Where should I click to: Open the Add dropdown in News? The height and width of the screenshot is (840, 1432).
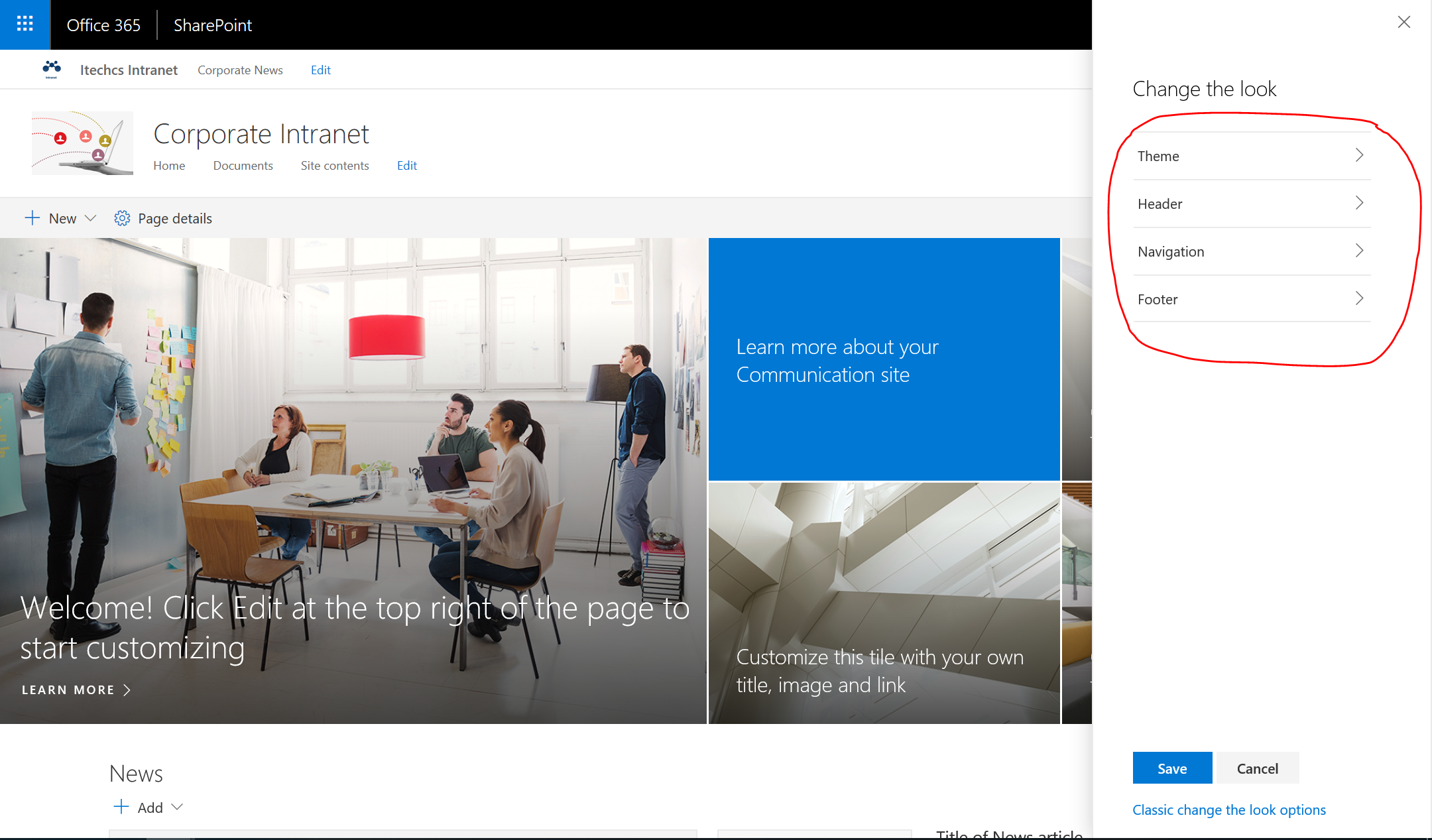[177, 807]
